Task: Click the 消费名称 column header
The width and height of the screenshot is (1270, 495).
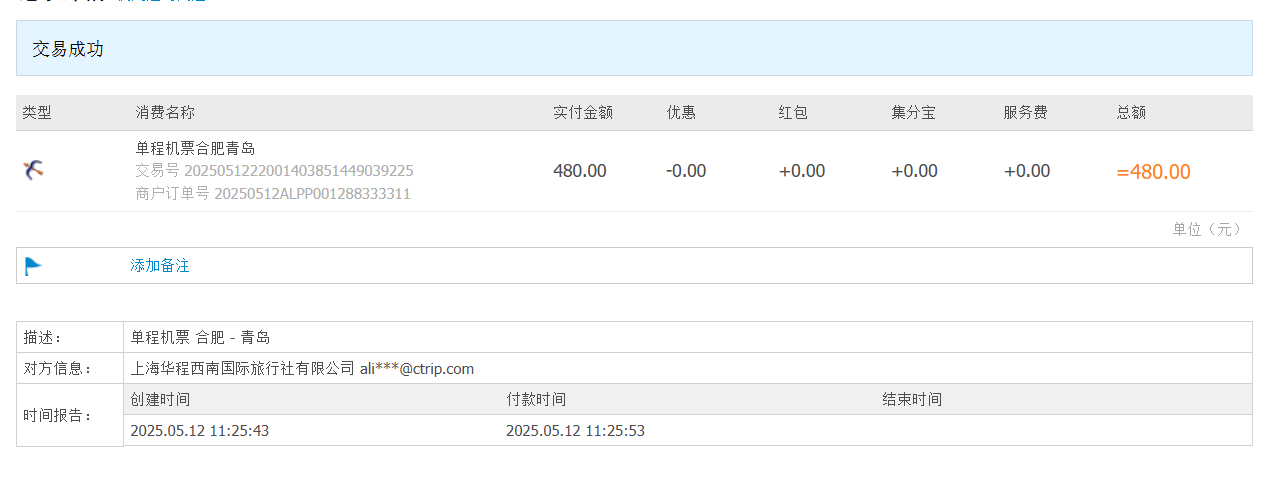Action: coord(165,113)
